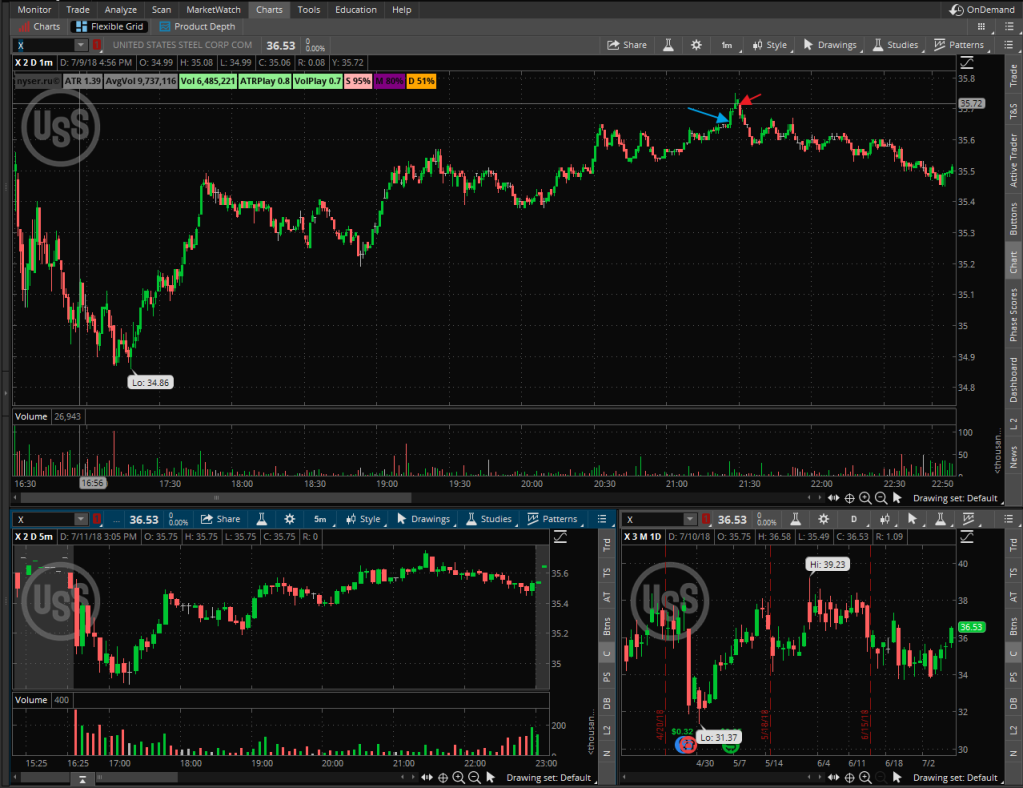The image size is (1023, 788).
Task: Click the flask icon in top chart toolbar
Action: pos(666,45)
